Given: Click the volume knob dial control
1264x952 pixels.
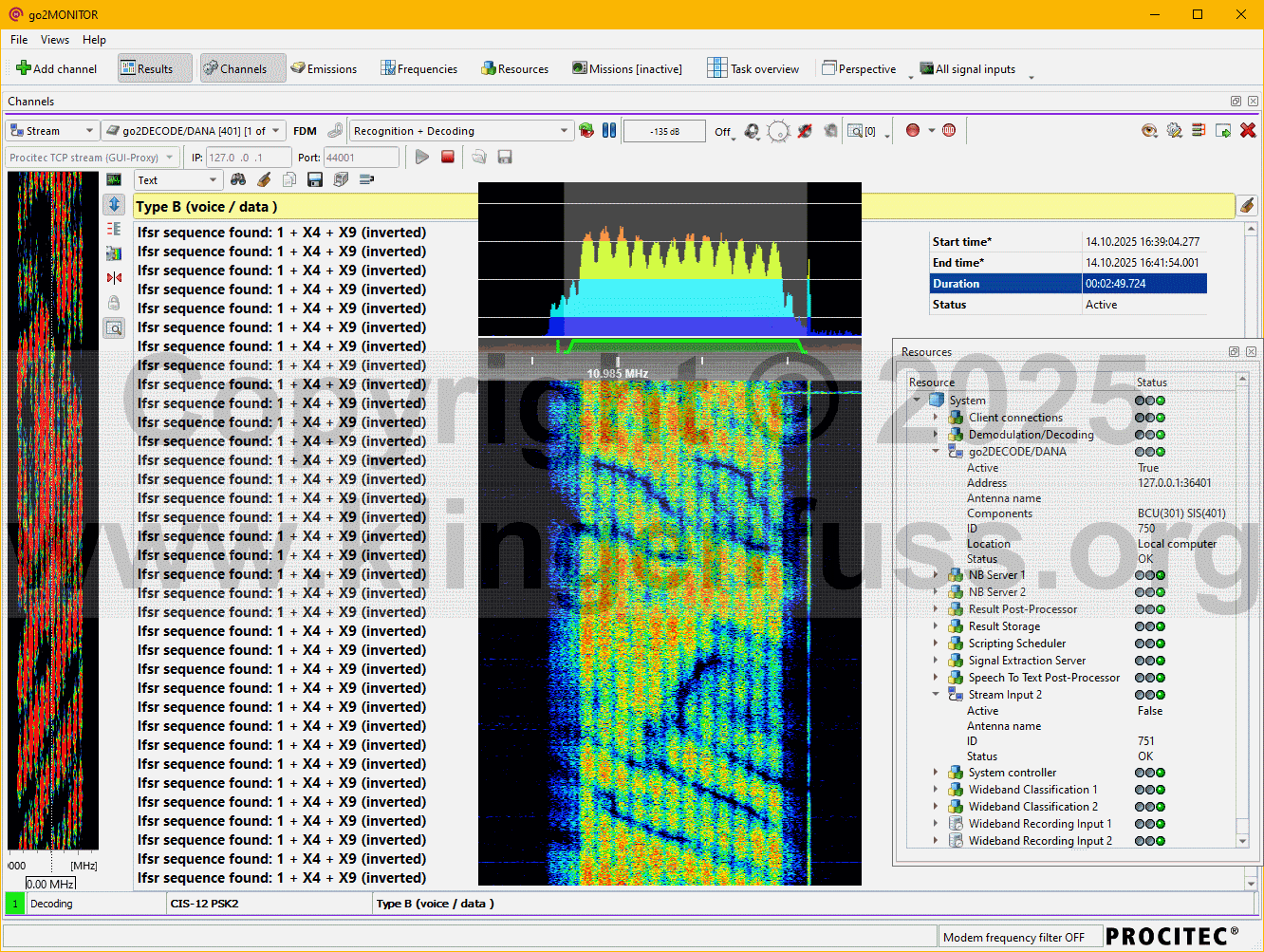Looking at the screenshot, I should tap(778, 131).
